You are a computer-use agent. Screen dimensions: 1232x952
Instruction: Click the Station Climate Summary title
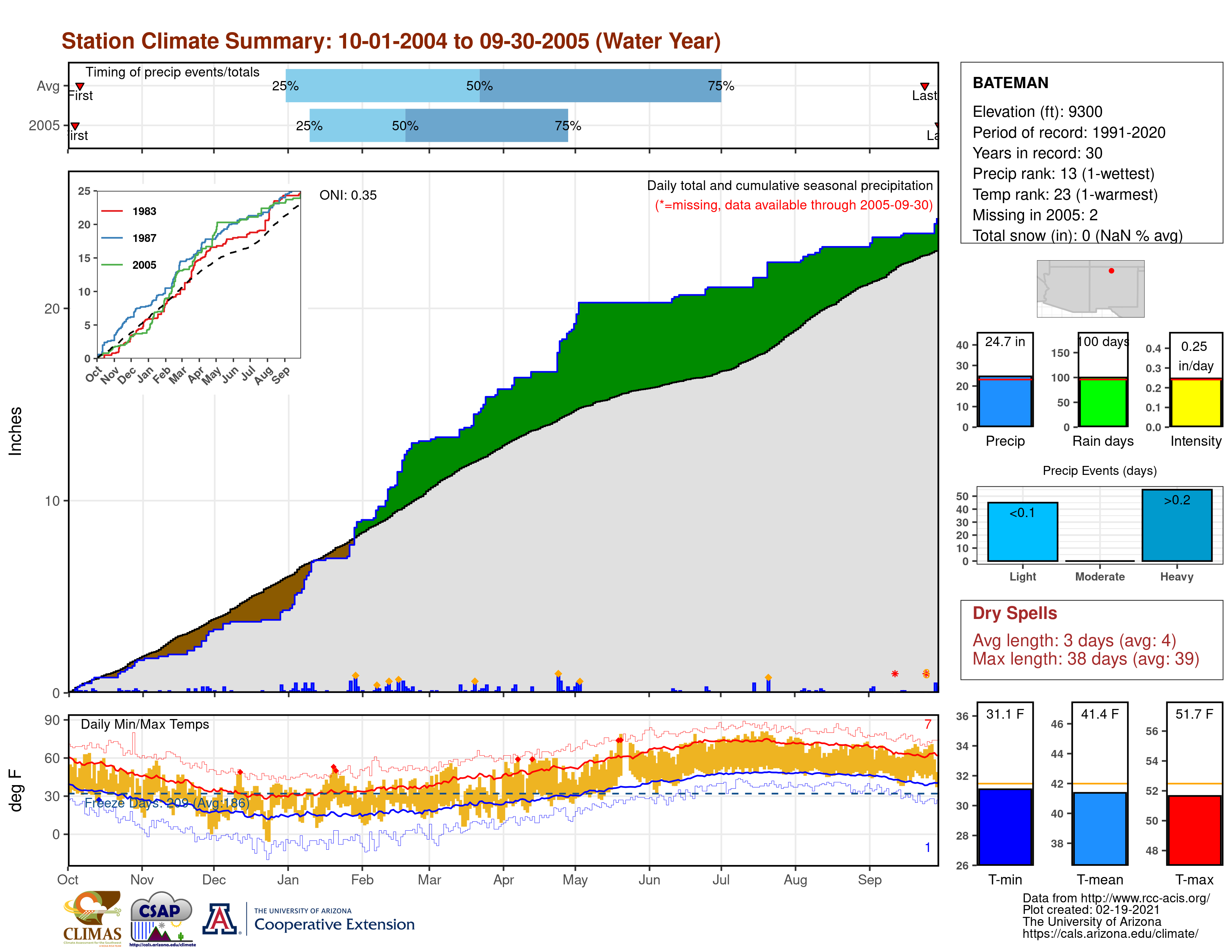click(x=391, y=41)
